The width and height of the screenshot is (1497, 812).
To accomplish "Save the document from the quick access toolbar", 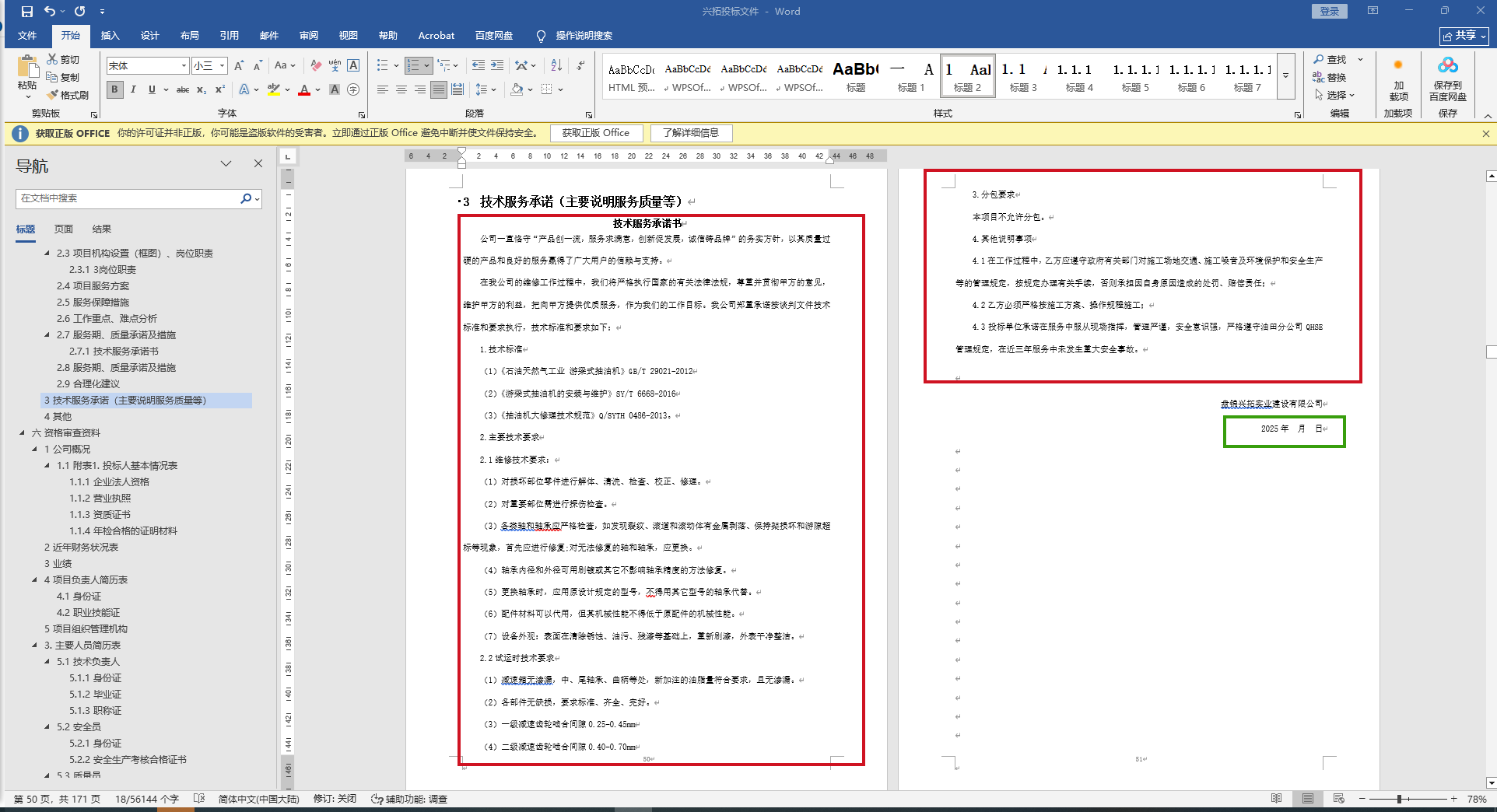I will coord(27,12).
